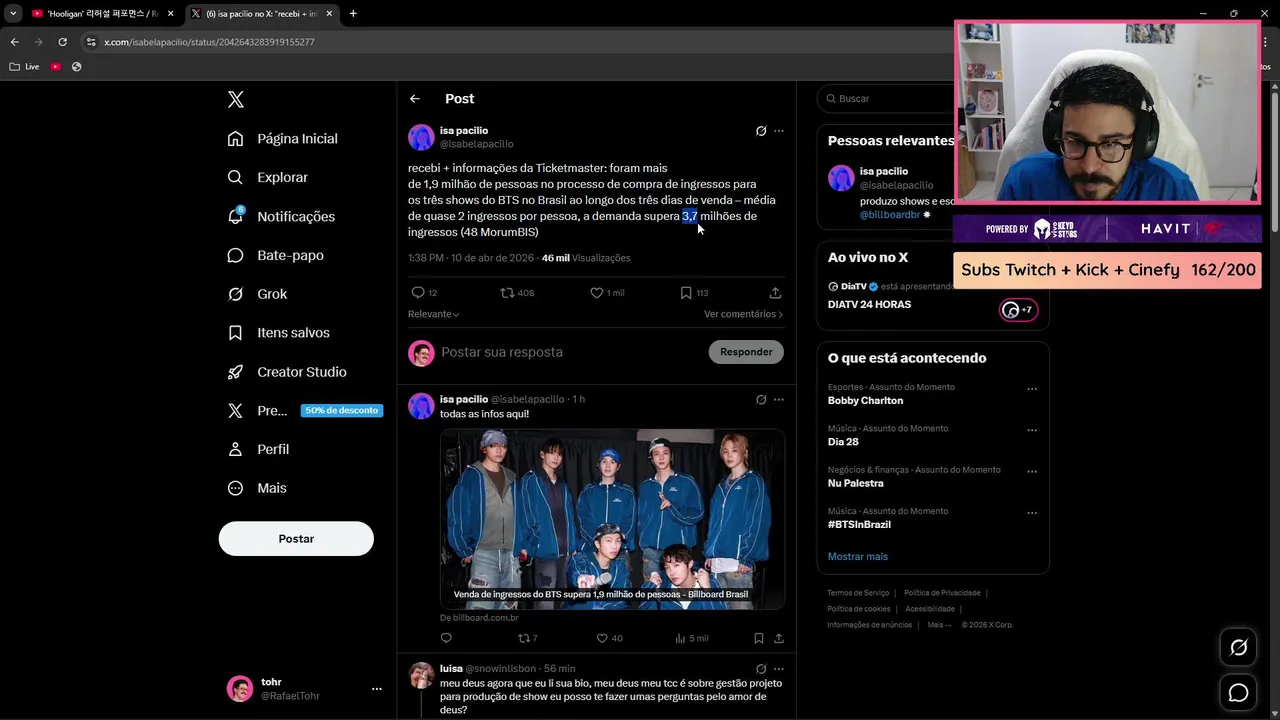Open more options for Bobby Charlton trend
Image resolution: width=1280 pixels, height=720 pixels.
[1032, 389]
